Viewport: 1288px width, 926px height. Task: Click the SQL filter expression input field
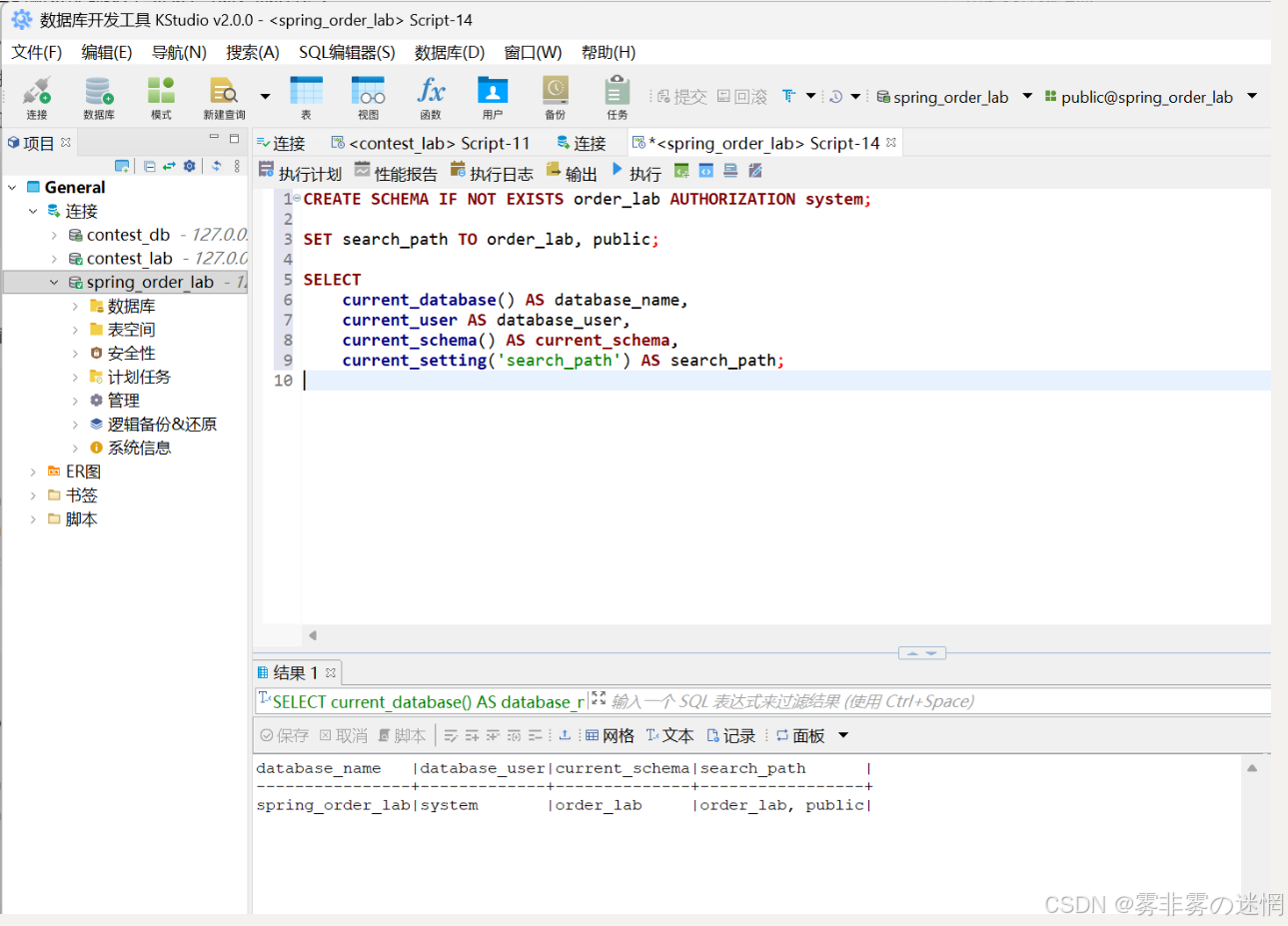tap(939, 701)
